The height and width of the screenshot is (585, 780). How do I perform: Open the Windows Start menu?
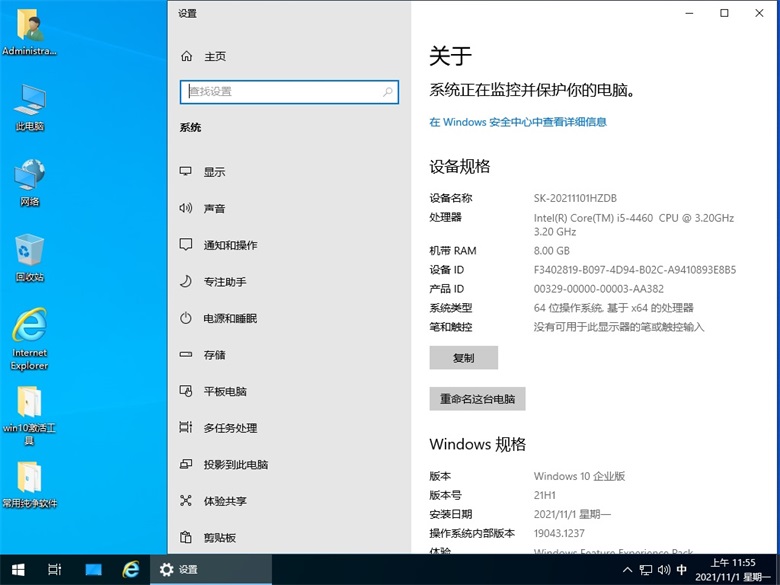[17, 569]
